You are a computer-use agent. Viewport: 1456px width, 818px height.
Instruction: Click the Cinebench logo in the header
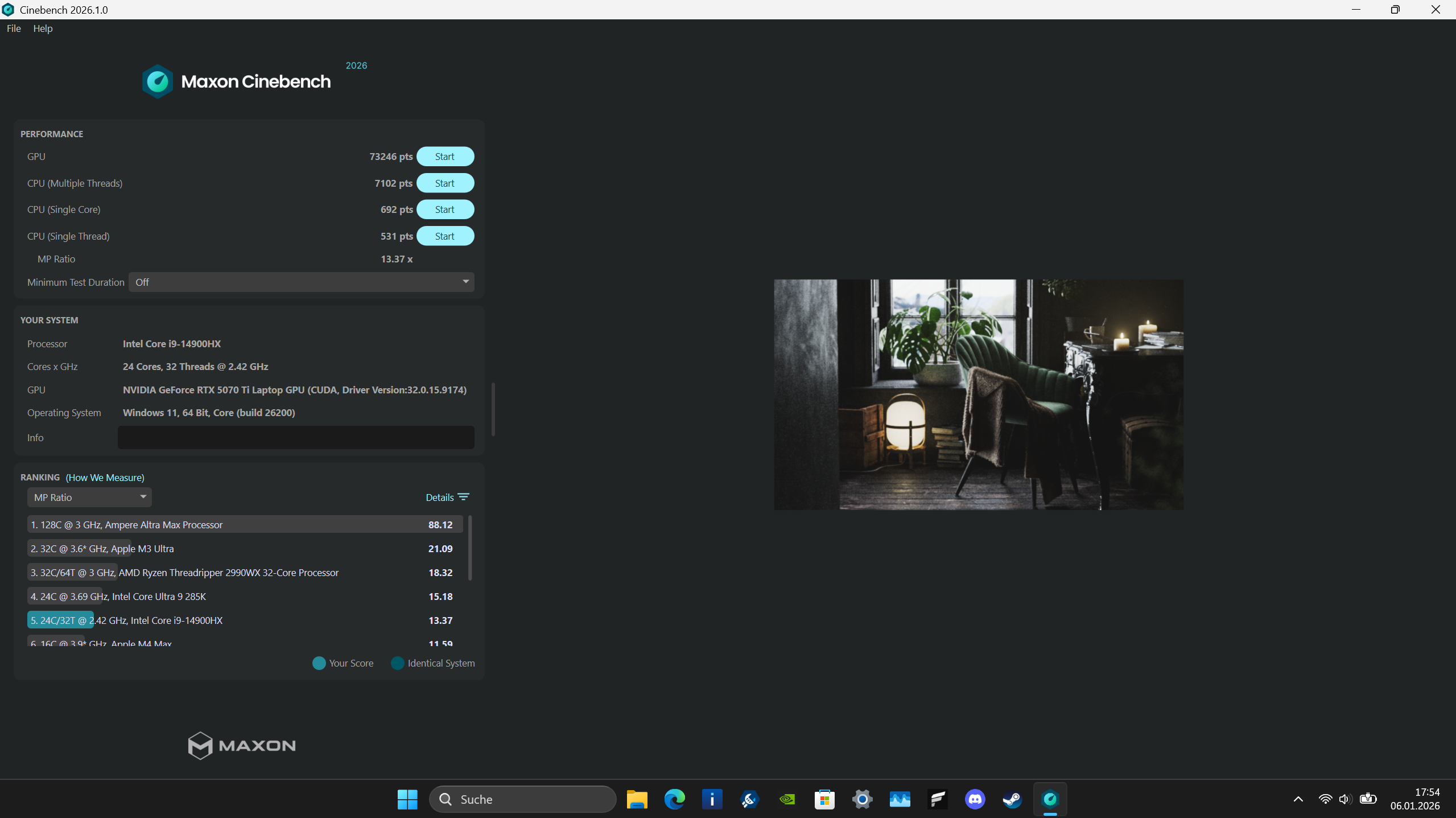[157, 80]
